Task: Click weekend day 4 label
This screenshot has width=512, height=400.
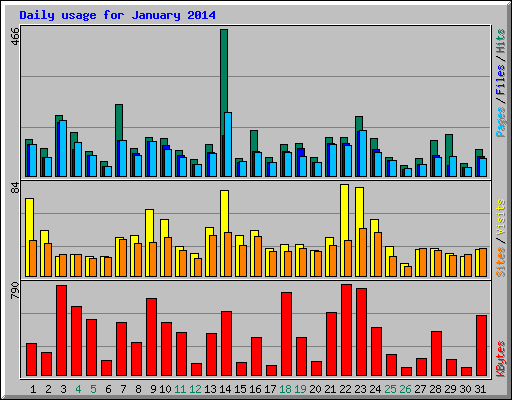Action: (78, 389)
